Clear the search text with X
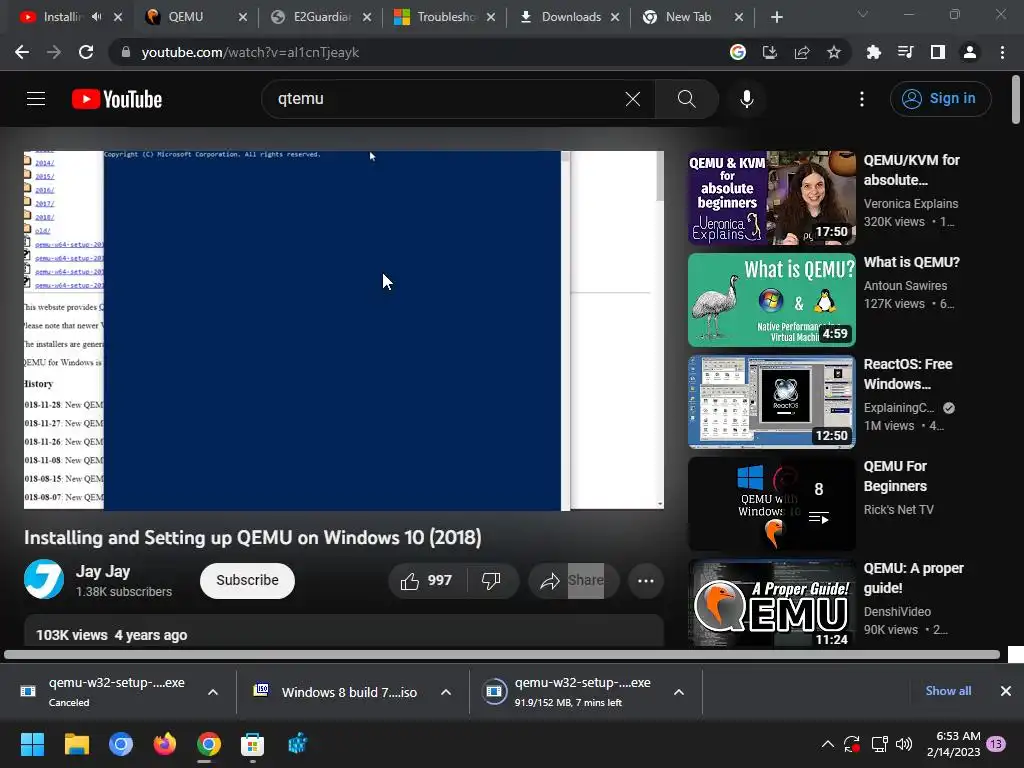The width and height of the screenshot is (1024, 768). (x=633, y=99)
